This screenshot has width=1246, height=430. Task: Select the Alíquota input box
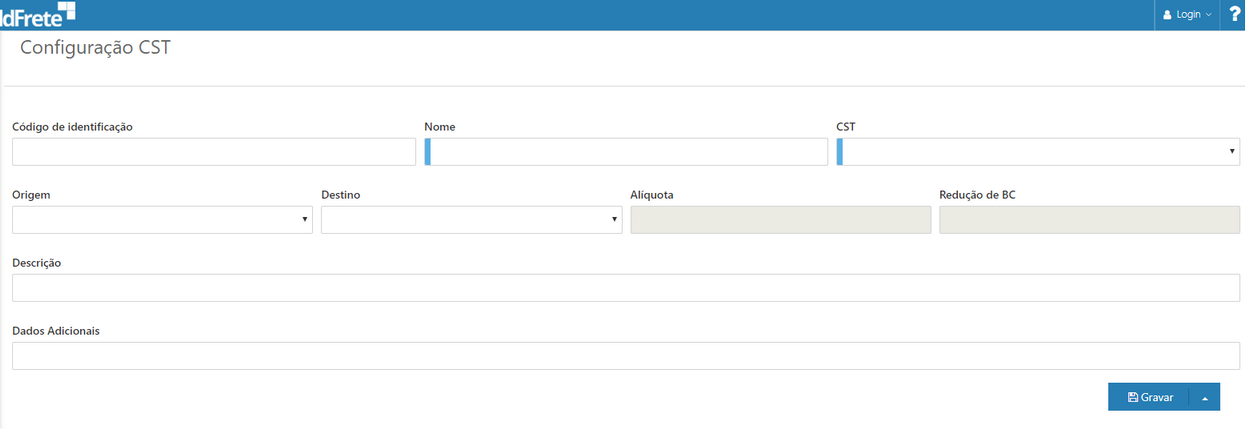click(780, 220)
